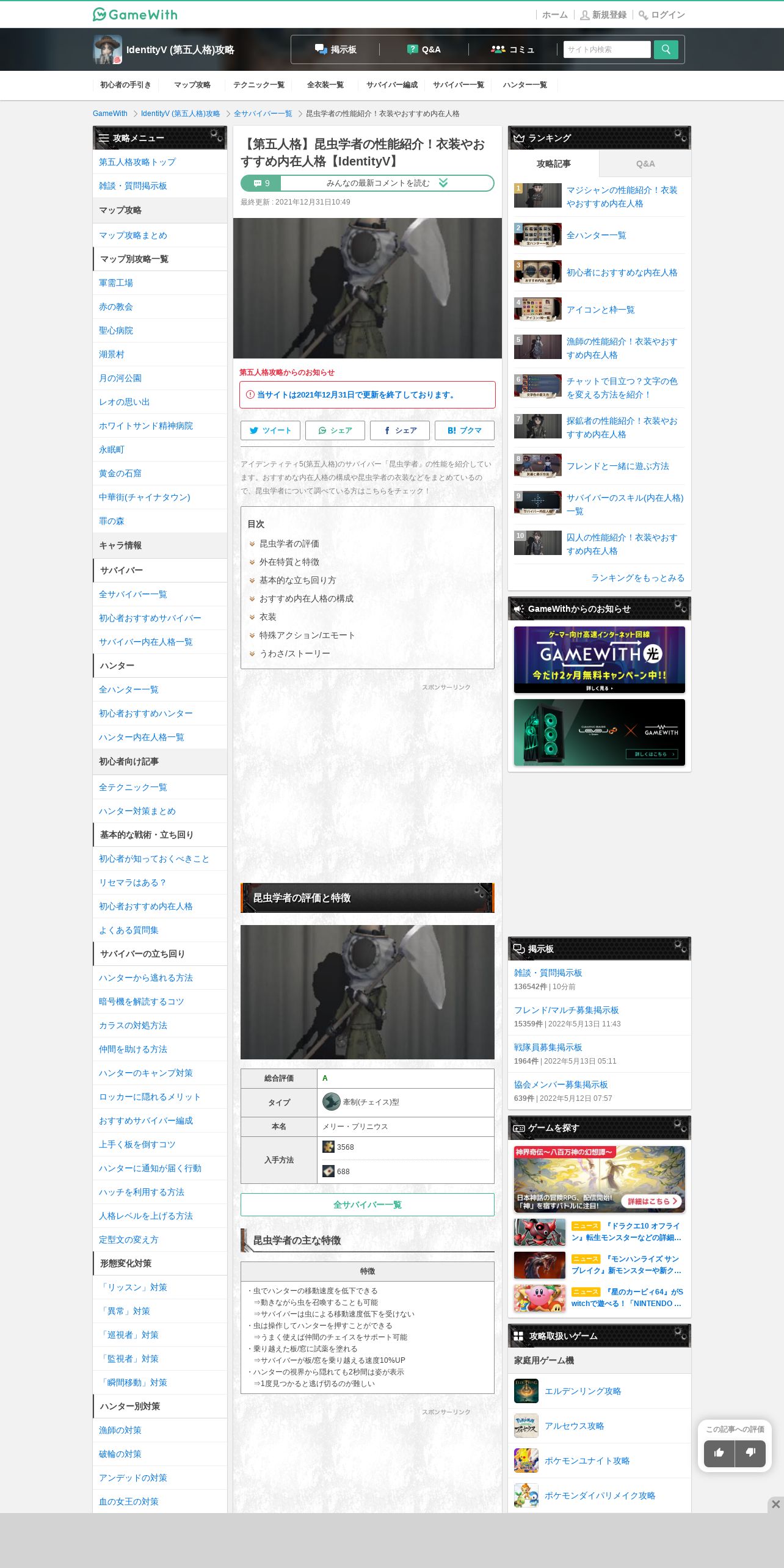Click ログイン login link
The image size is (784, 1568).
(662, 15)
